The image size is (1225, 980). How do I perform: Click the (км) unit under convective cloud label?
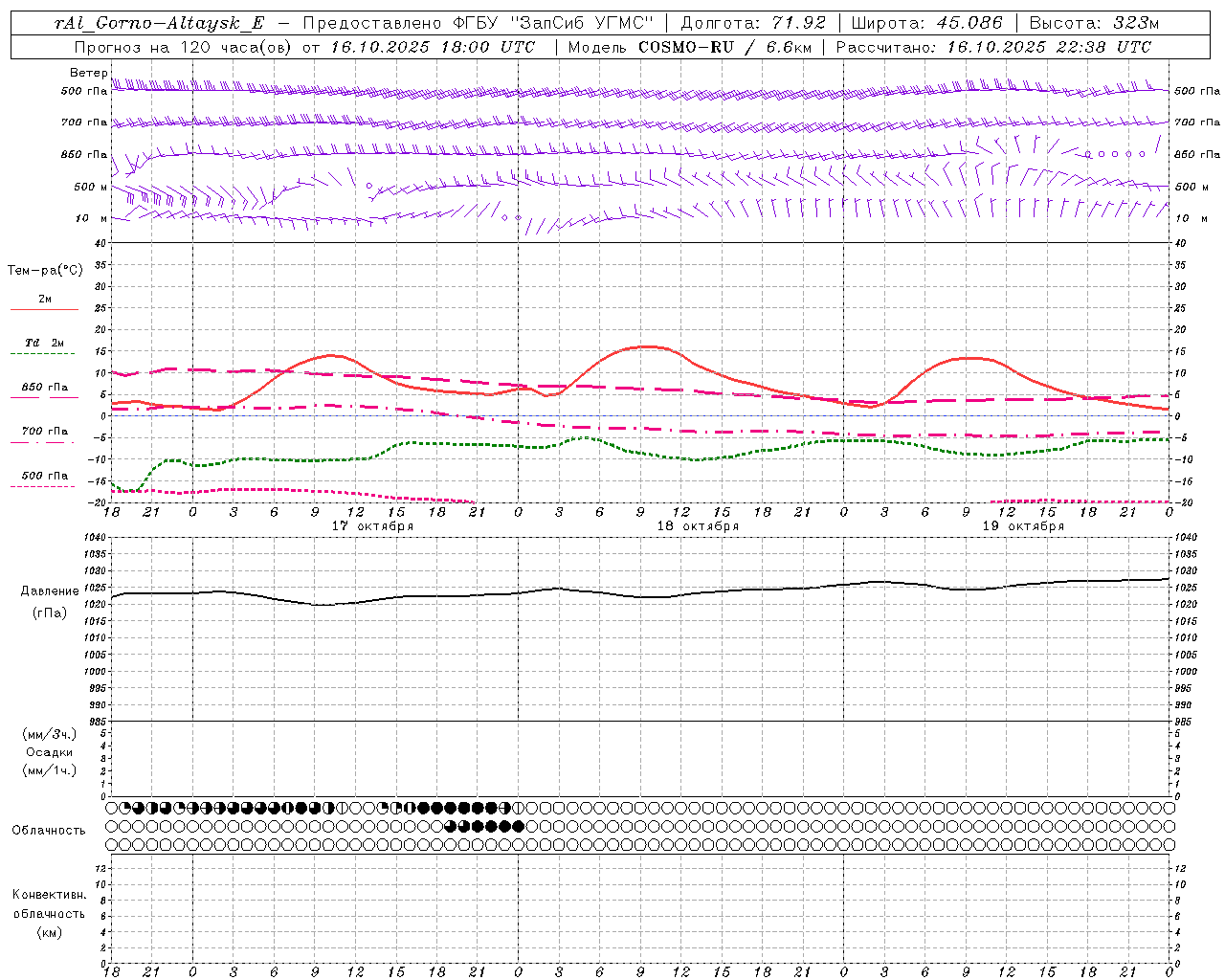click(50, 932)
